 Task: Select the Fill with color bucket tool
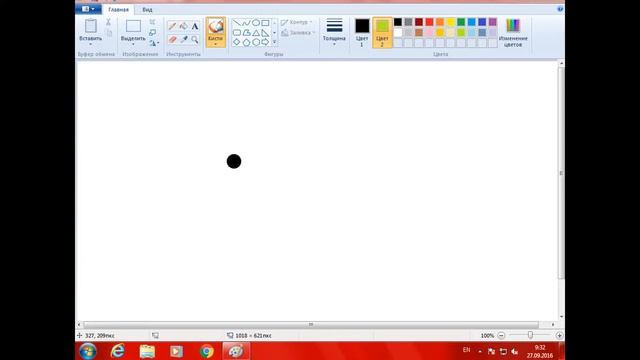click(x=184, y=26)
